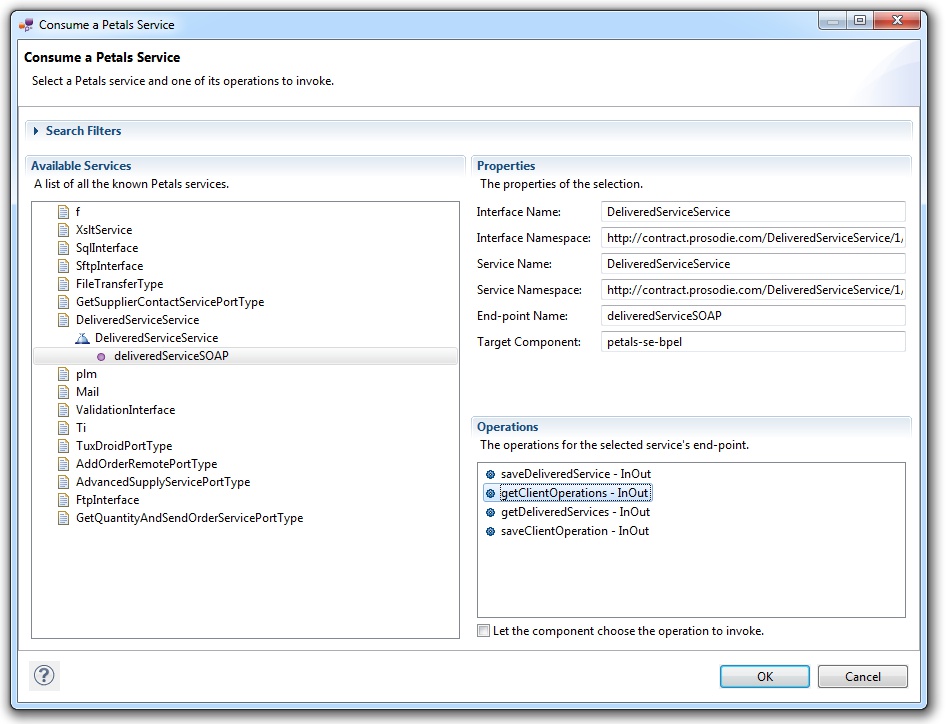Select the SqlInterface tree item
This screenshot has height=724, width=946.
pyautogui.click(x=106, y=248)
